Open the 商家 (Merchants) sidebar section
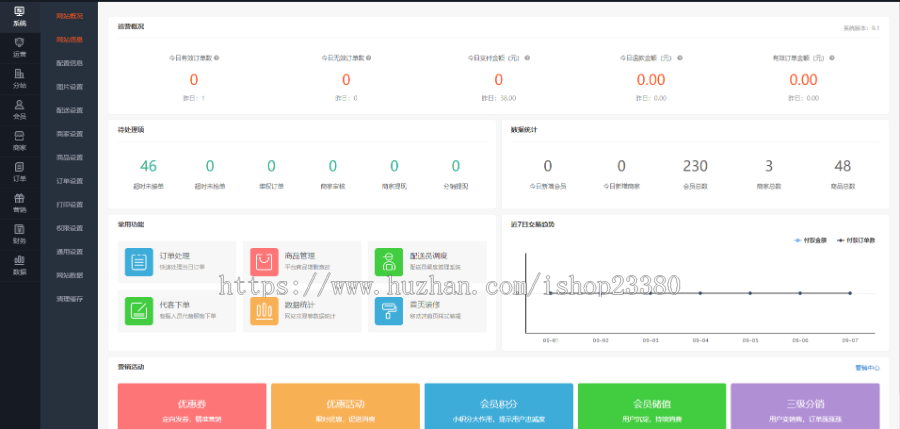Image resolution: width=900 pixels, height=429 pixels. tap(20, 141)
